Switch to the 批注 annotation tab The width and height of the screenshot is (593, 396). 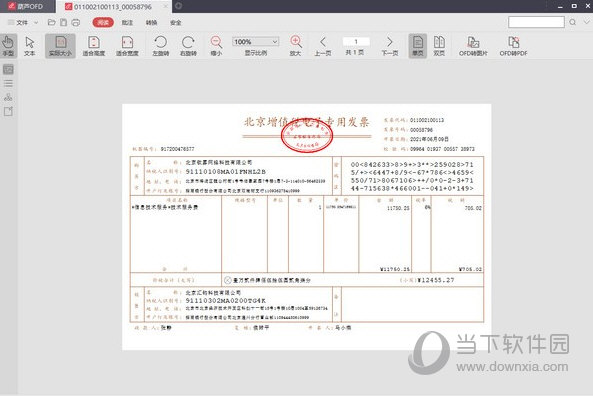(127, 22)
